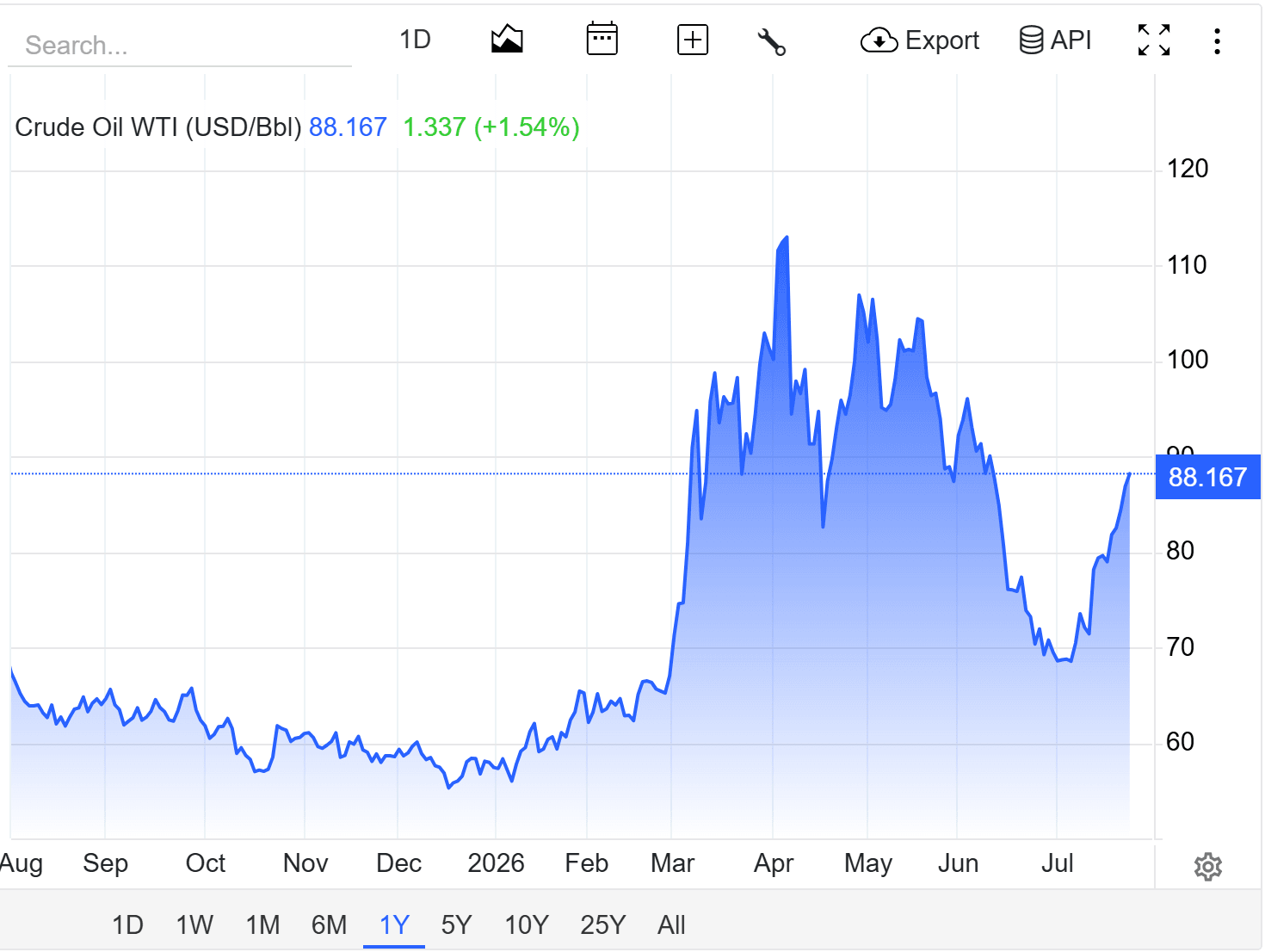
Task: Open the calendar date range icon
Action: tap(602, 40)
